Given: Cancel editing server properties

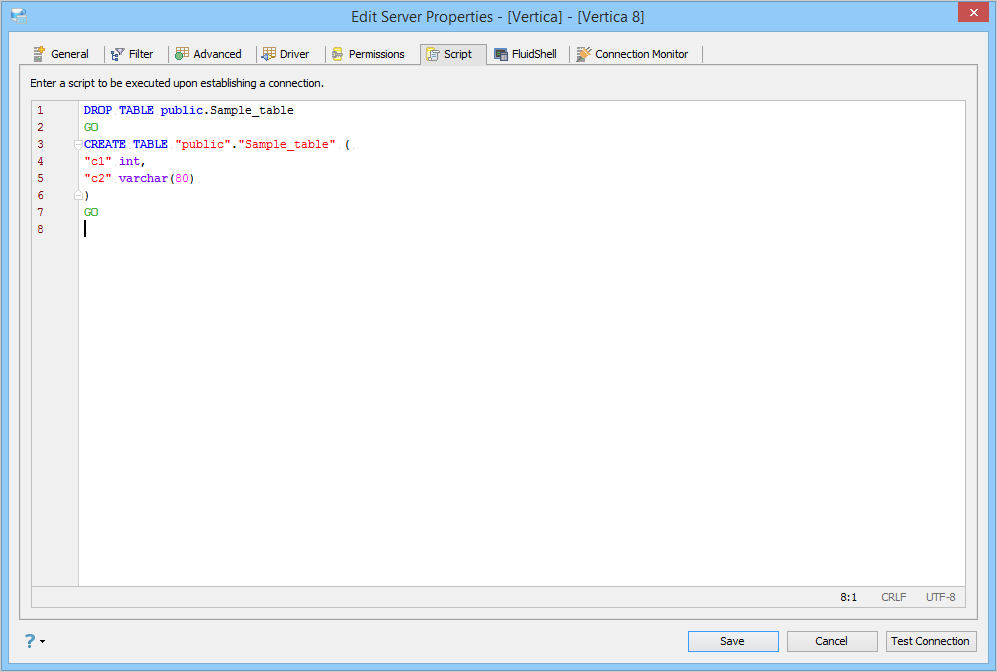Looking at the screenshot, I should pyautogui.click(x=832, y=641).
